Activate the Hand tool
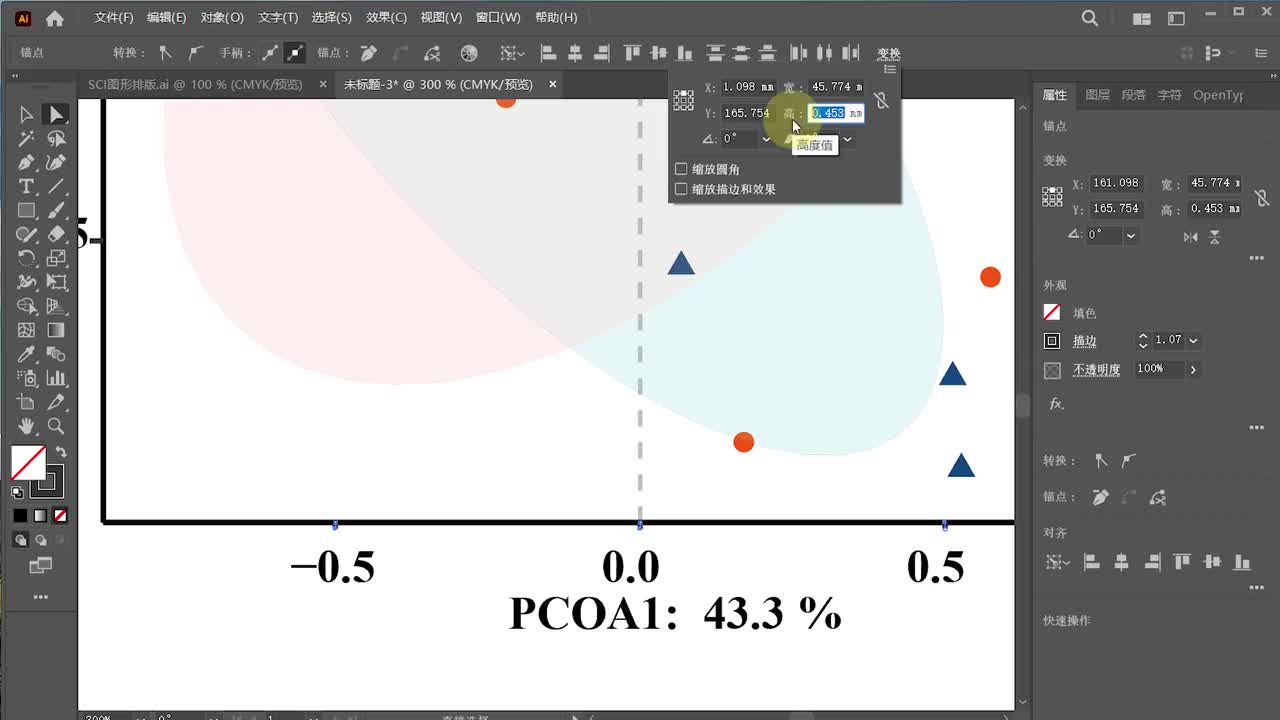1280x720 pixels. (26, 427)
